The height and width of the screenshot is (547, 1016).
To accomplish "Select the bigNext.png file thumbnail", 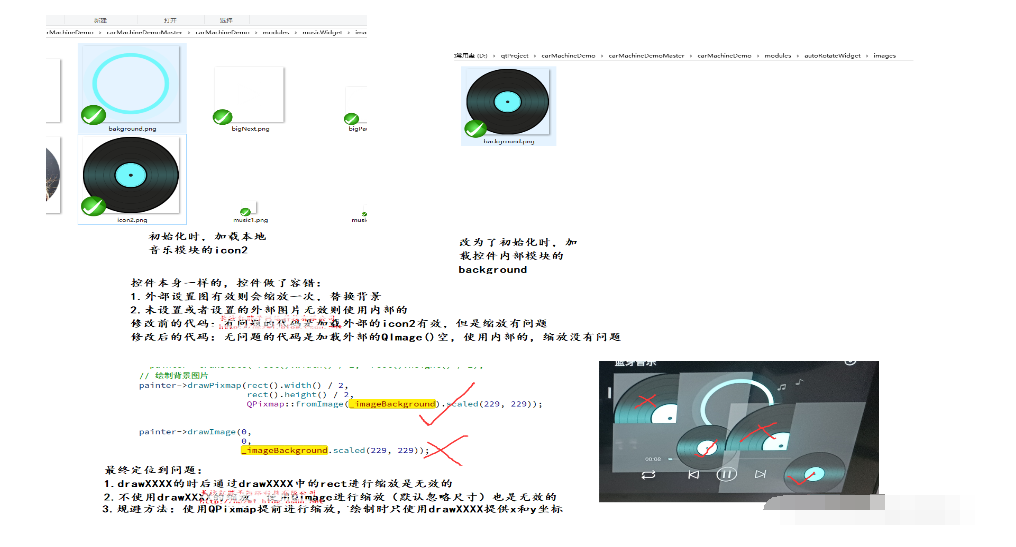I will (249, 95).
